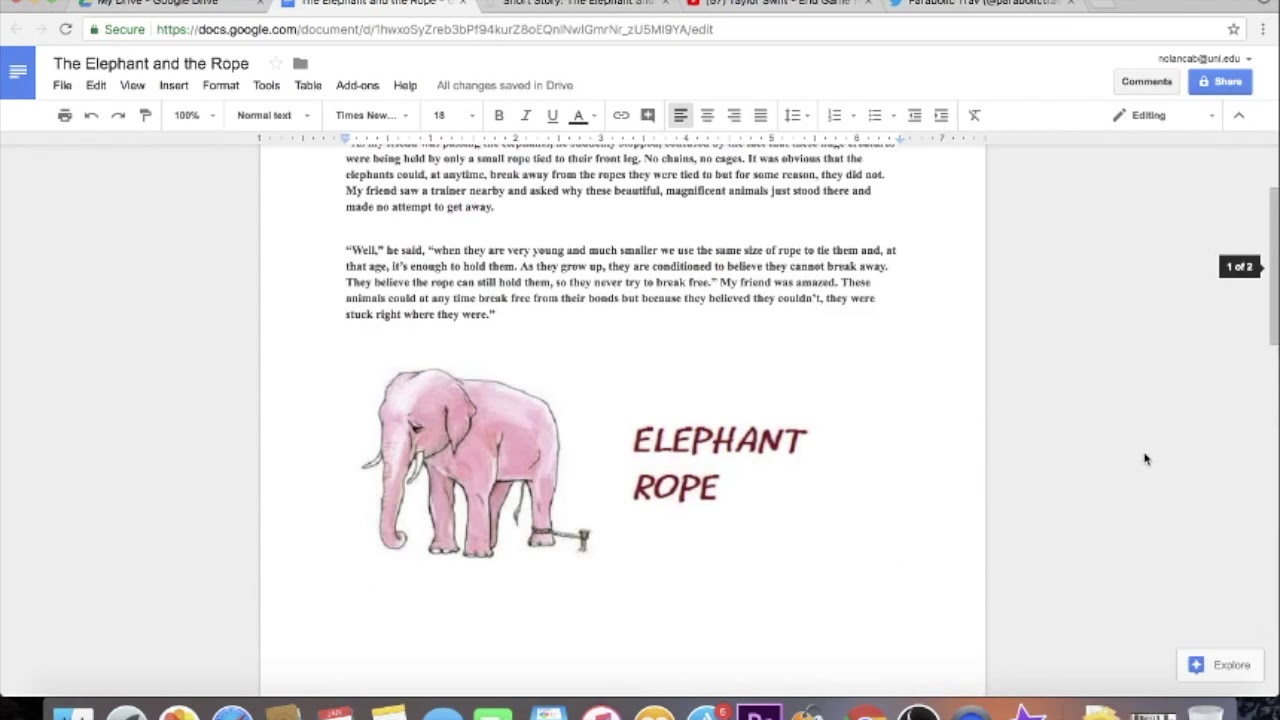Select Right align

click(x=734, y=115)
